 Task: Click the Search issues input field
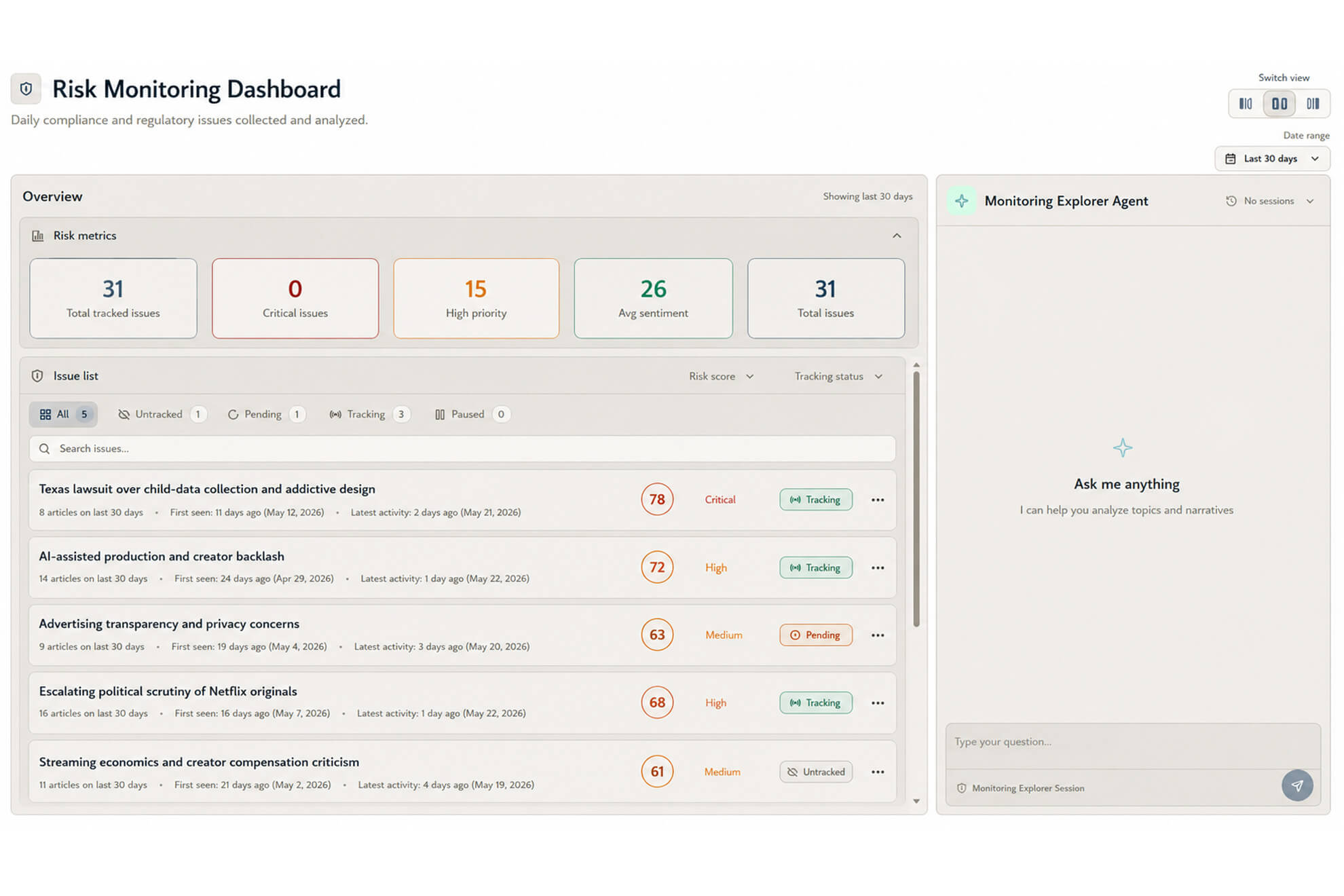tap(462, 449)
